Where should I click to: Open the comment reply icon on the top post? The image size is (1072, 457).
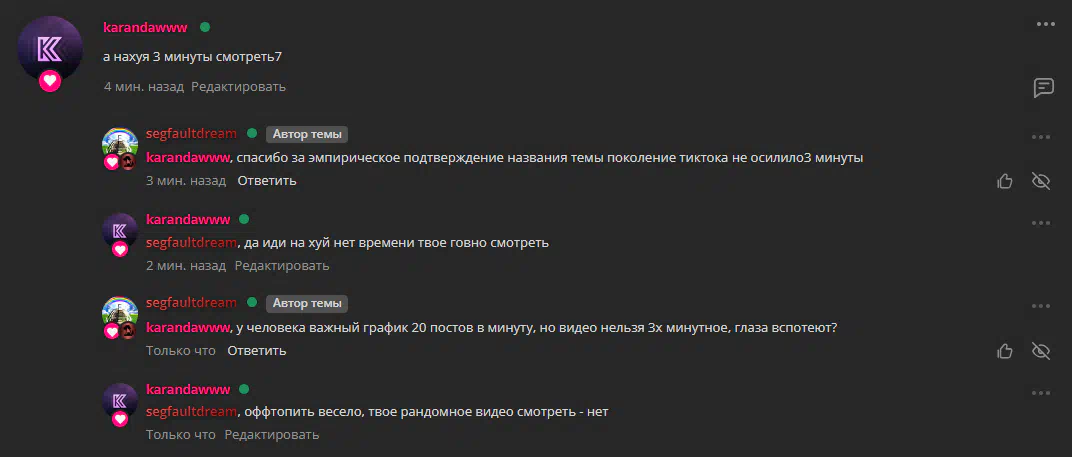tap(1043, 88)
